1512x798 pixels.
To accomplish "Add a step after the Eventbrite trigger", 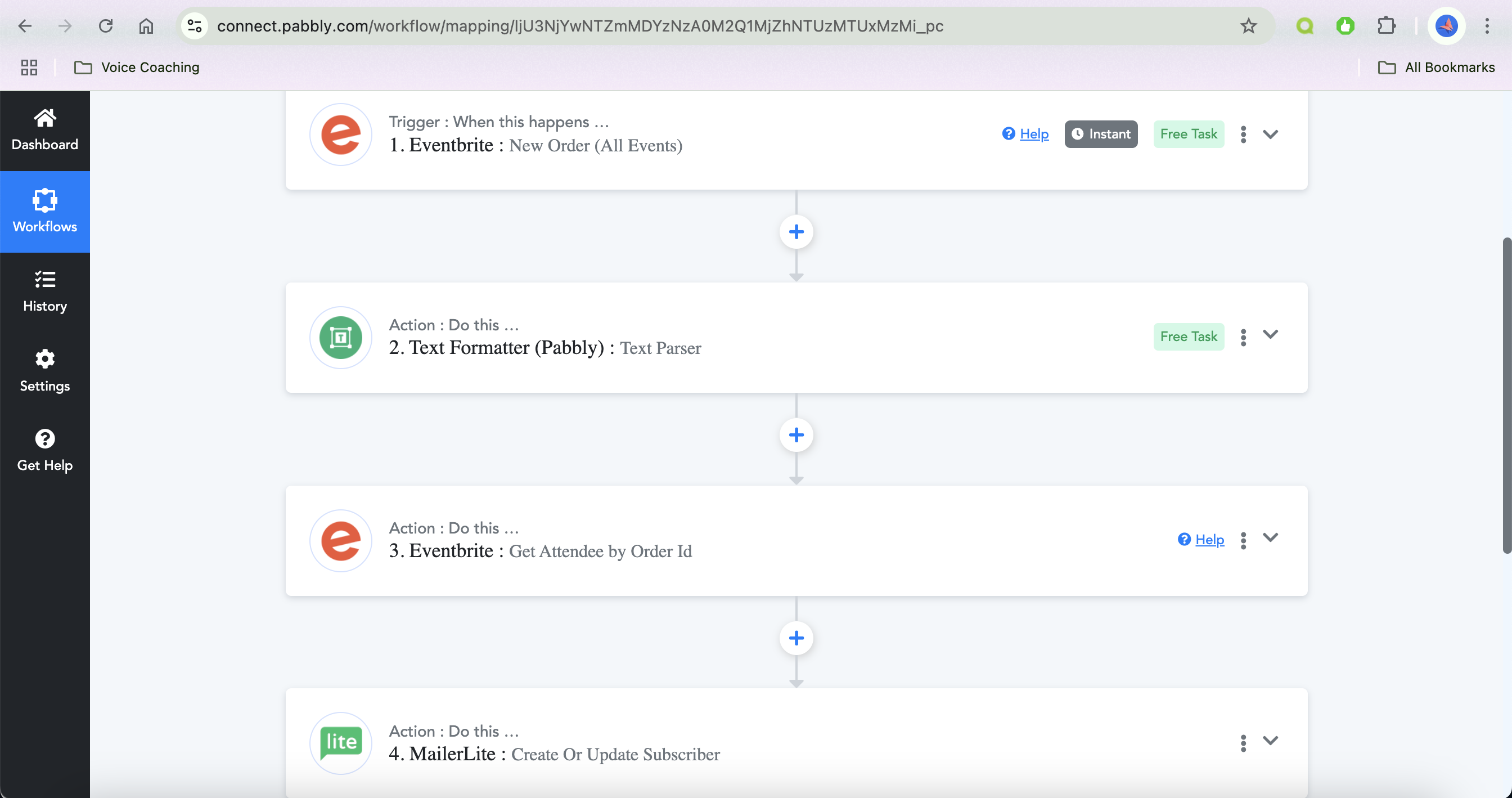I will pyautogui.click(x=796, y=232).
